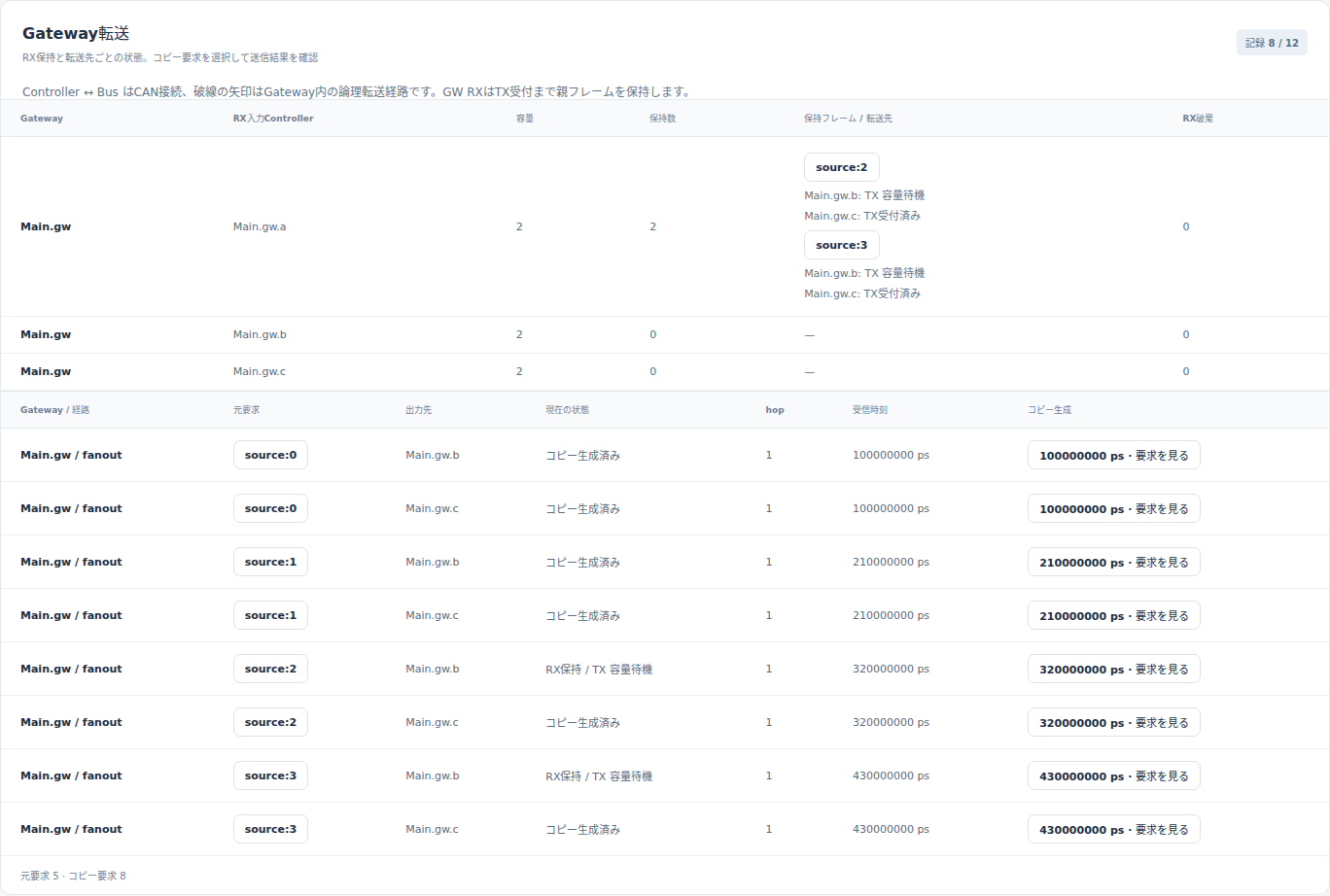The image size is (1330, 896).
Task: Select source:1 chip in the Main.gw.c fanout row
Action: [270, 615]
